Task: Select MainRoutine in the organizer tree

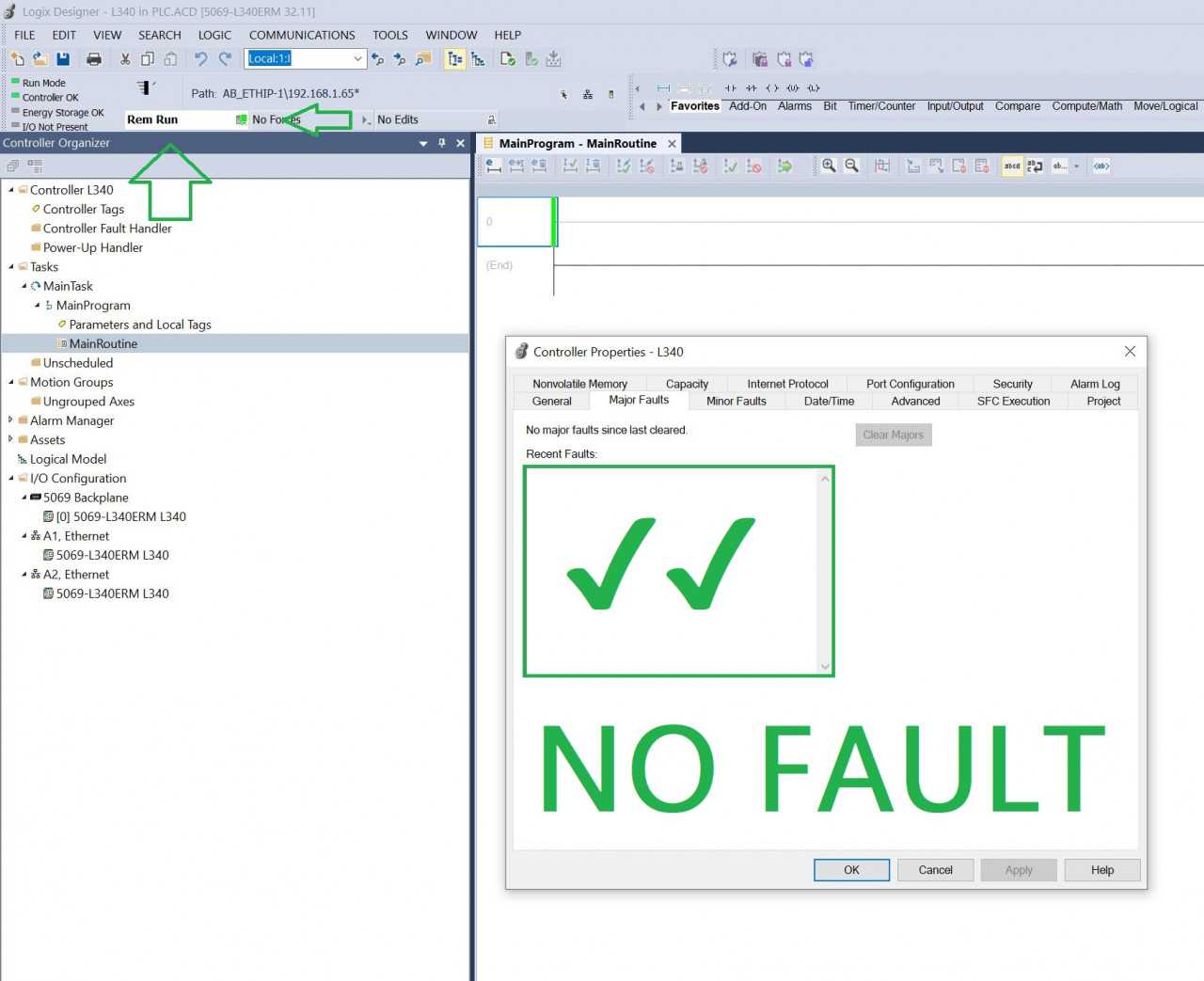Action: pyautogui.click(x=103, y=343)
